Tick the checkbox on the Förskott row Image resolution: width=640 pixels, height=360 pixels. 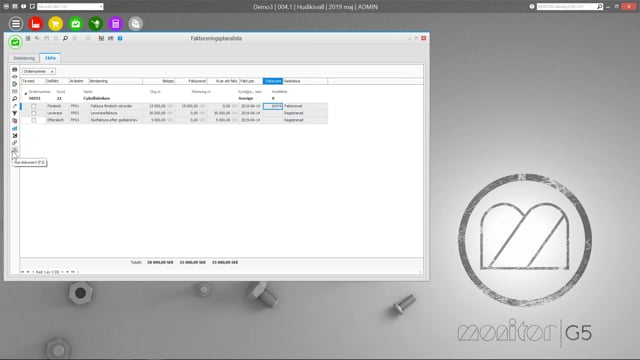pos(34,106)
